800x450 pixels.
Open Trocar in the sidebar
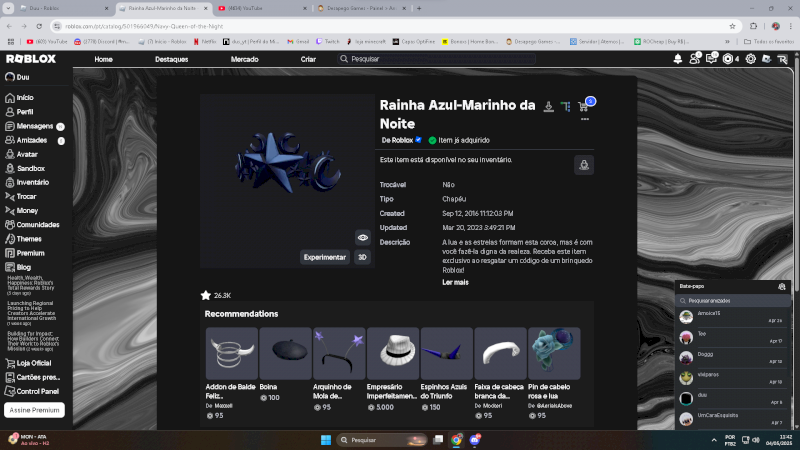click(x=21, y=196)
